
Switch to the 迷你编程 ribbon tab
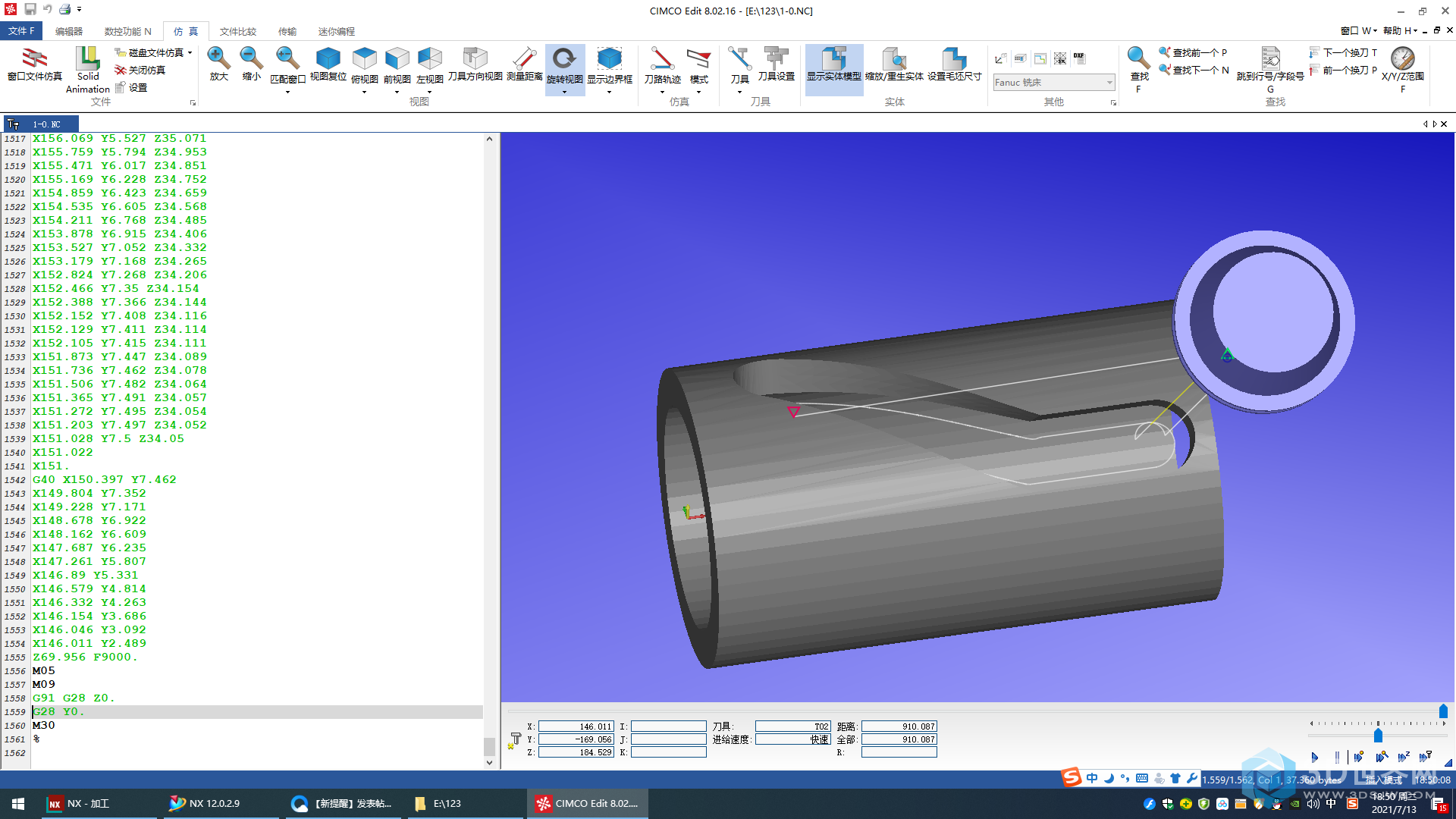[x=336, y=31]
